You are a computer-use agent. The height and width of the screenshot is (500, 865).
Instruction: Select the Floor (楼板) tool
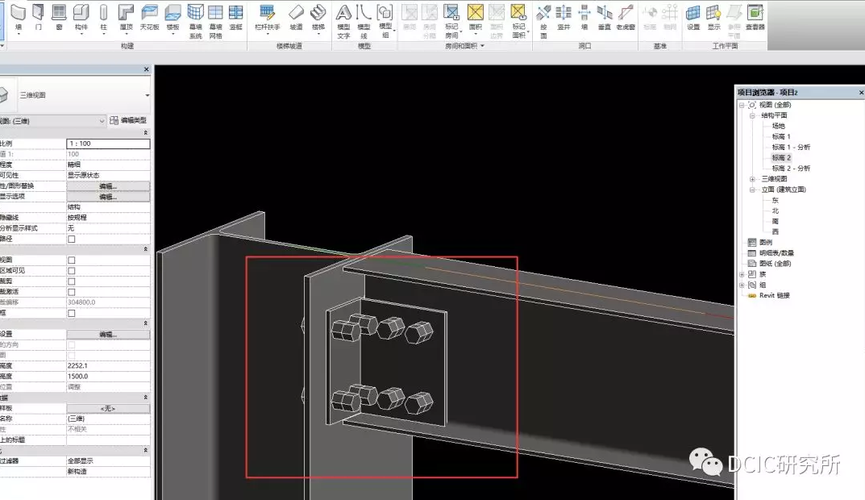(173, 17)
